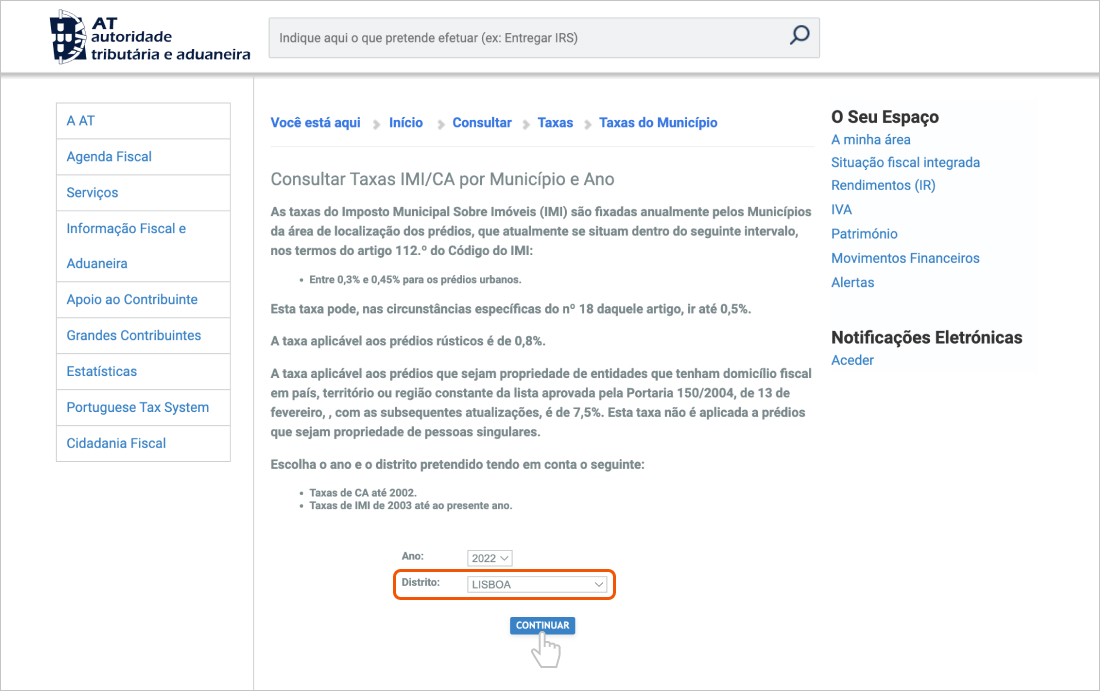Click Aceder under Notificações Eletrónicas
Screen dimensions: 1100x691
pyautogui.click(x=852, y=360)
